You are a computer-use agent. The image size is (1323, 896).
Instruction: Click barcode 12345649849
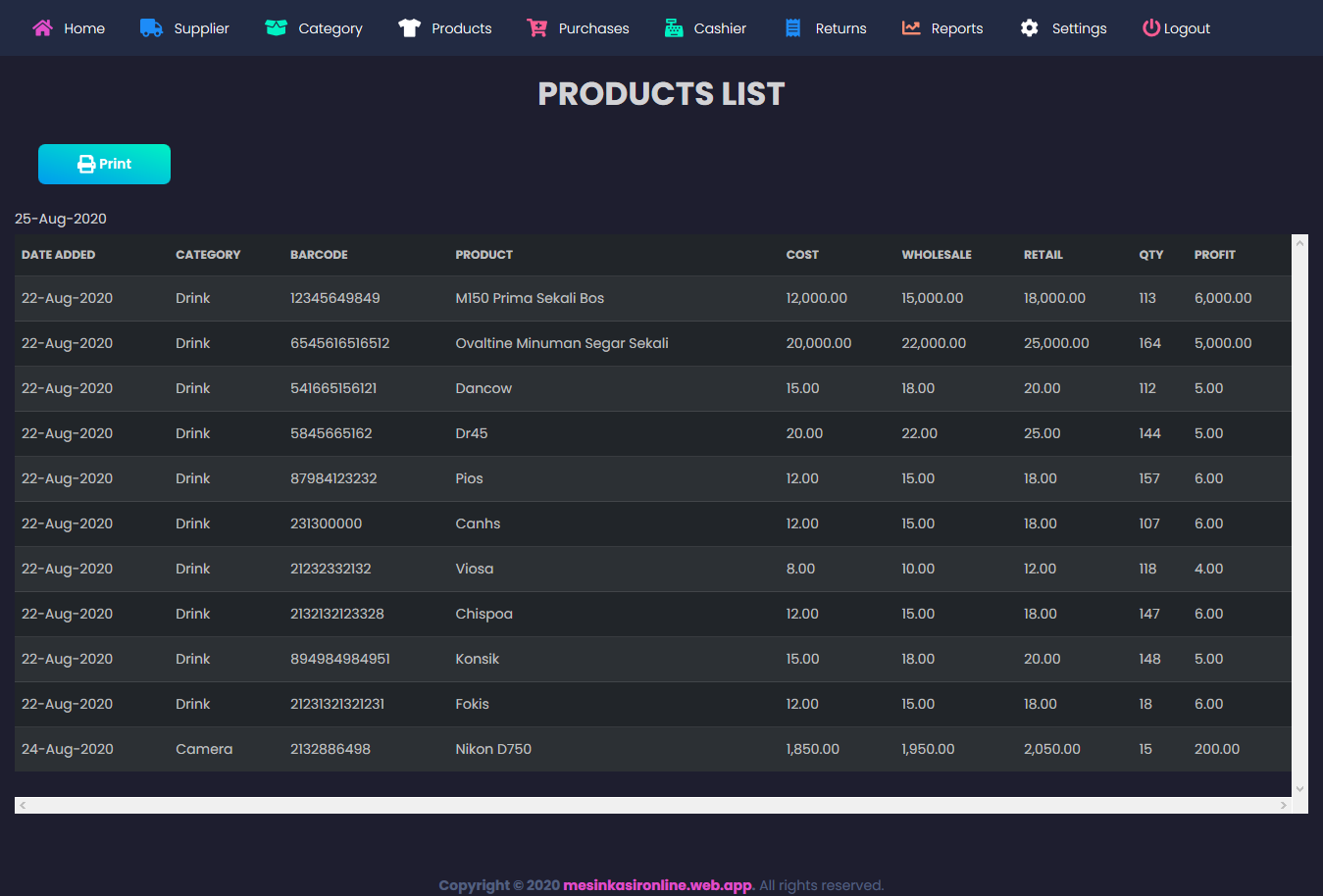[x=335, y=298]
